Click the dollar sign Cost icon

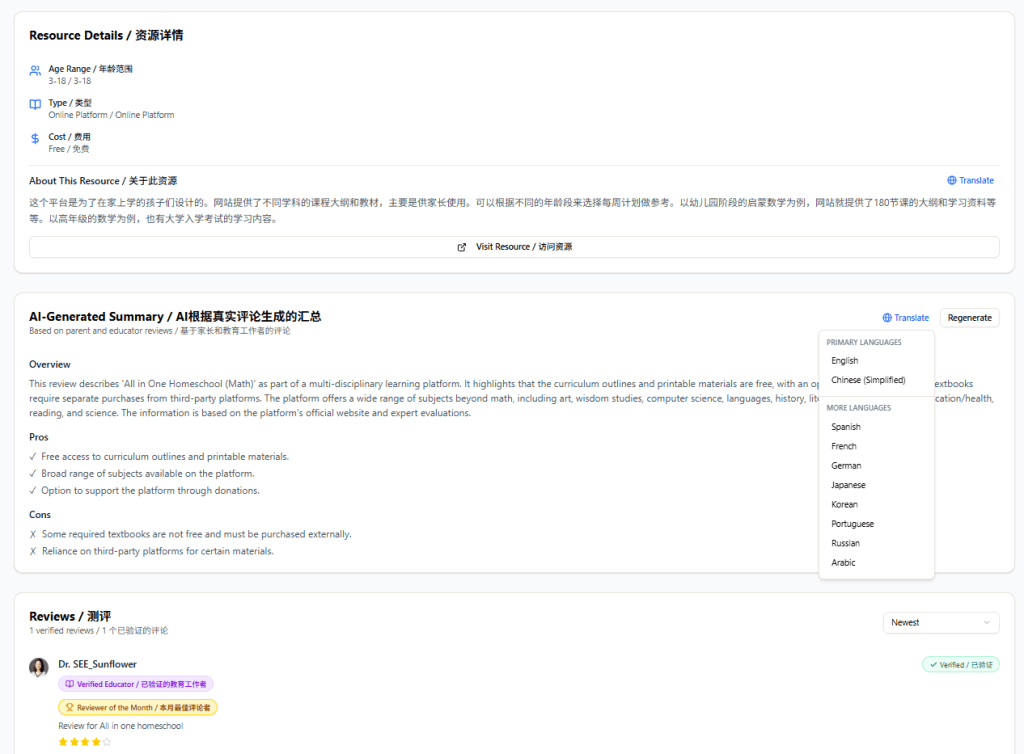coord(35,139)
